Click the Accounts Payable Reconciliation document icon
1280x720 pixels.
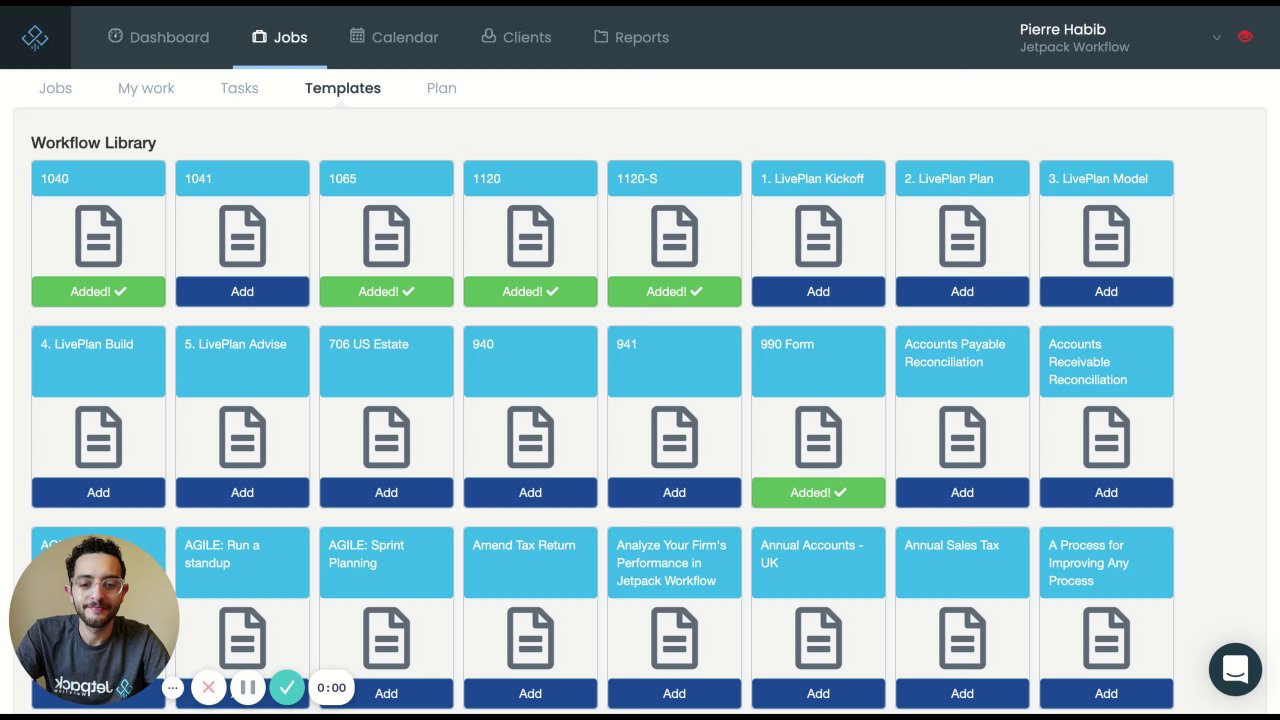point(962,437)
